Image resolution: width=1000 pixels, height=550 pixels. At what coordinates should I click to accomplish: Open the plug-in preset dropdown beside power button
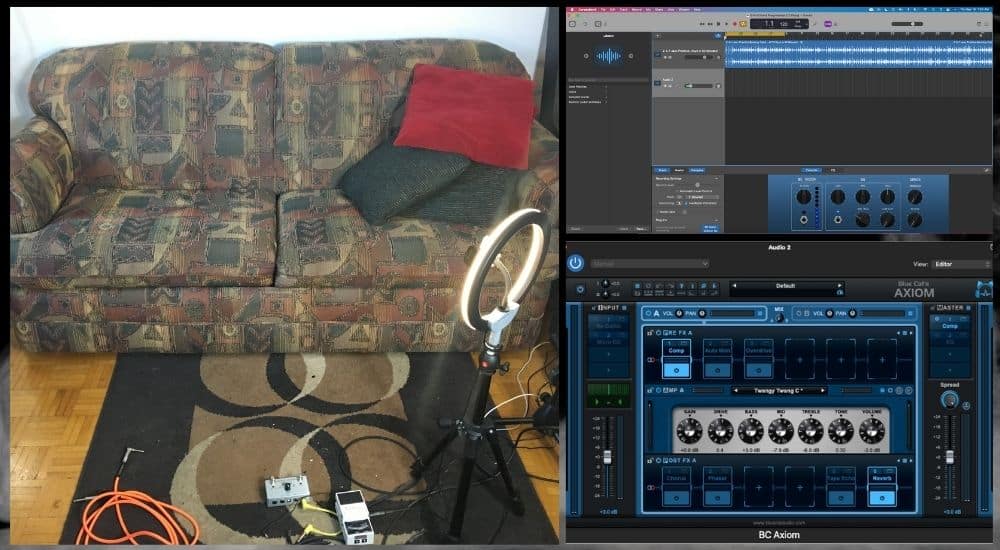pos(649,264)
